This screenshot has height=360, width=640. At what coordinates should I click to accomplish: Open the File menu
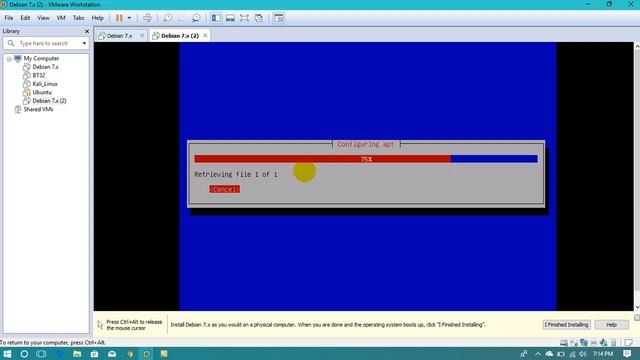coord(9,18)
